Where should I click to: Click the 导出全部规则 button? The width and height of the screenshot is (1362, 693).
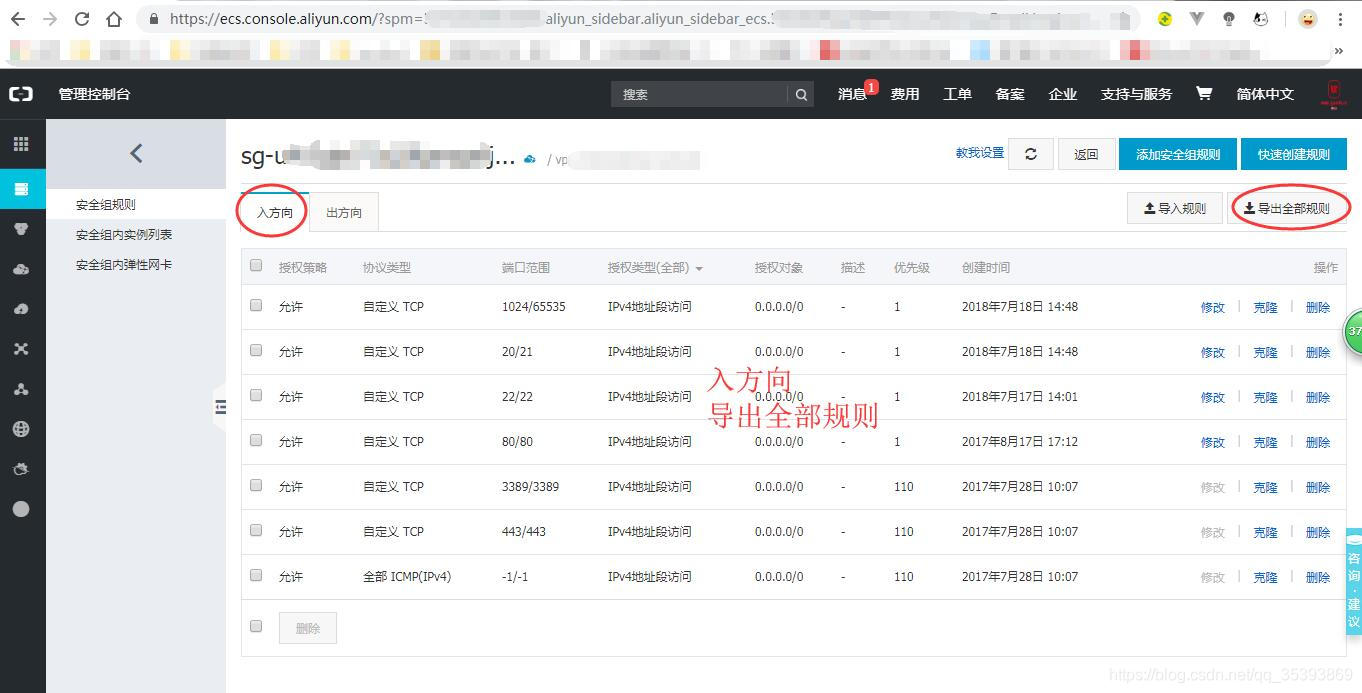point(1287,208)
